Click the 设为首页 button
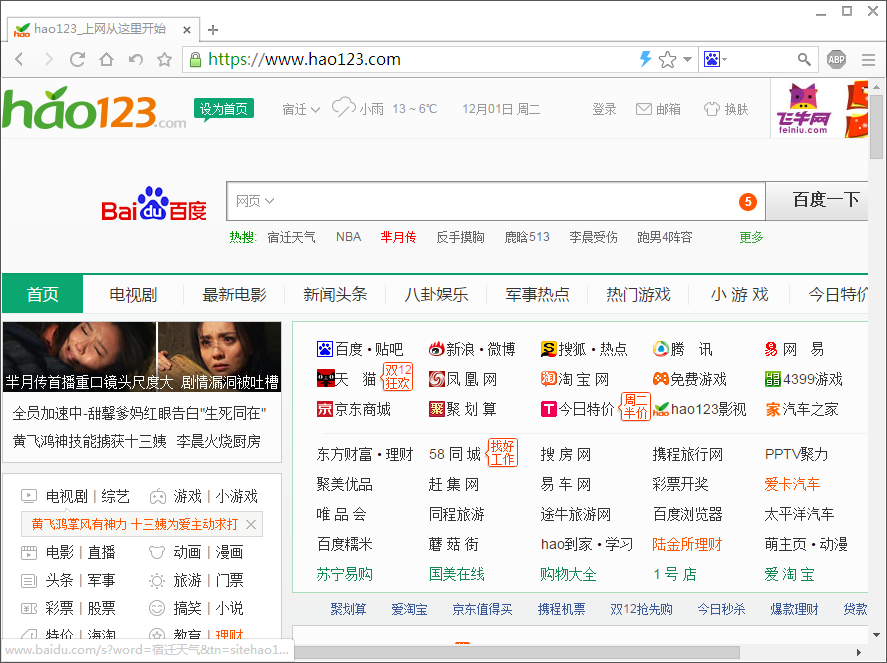The height and width of the screenshot is (663, 887). coord(223,109)
